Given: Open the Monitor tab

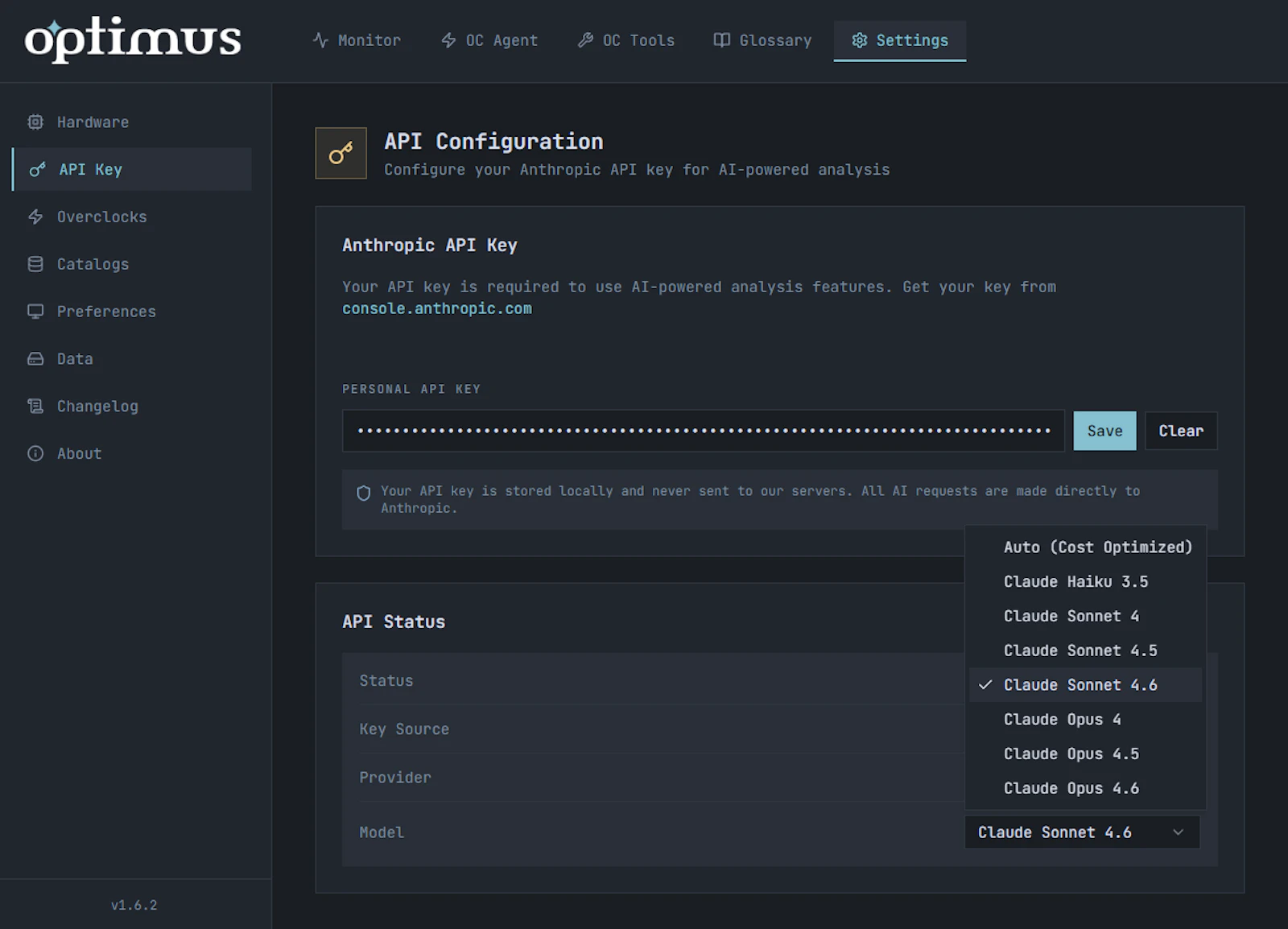Looking at the screenshot, I should (x=357, y=40).
